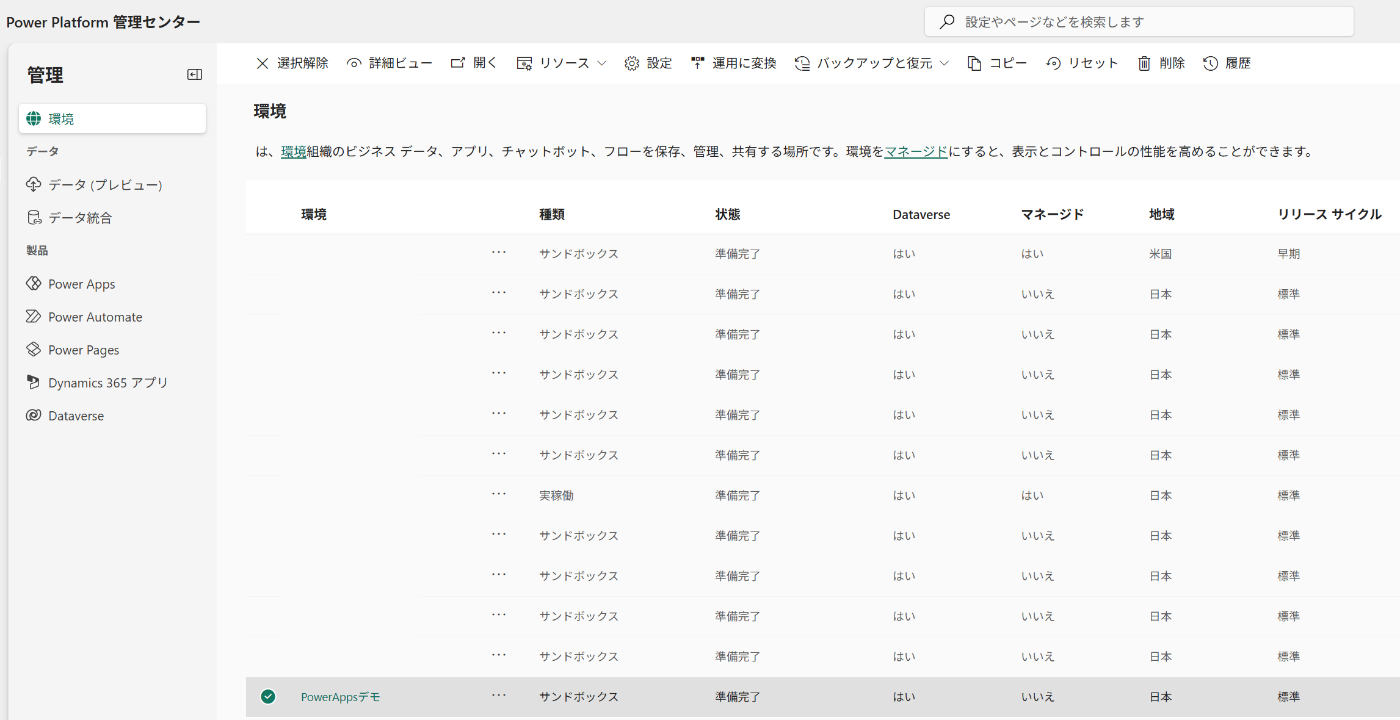Open more options (…) for the 実稼働 row
The width and height of the screenshot is (1400, 720).
pos(499,493)
